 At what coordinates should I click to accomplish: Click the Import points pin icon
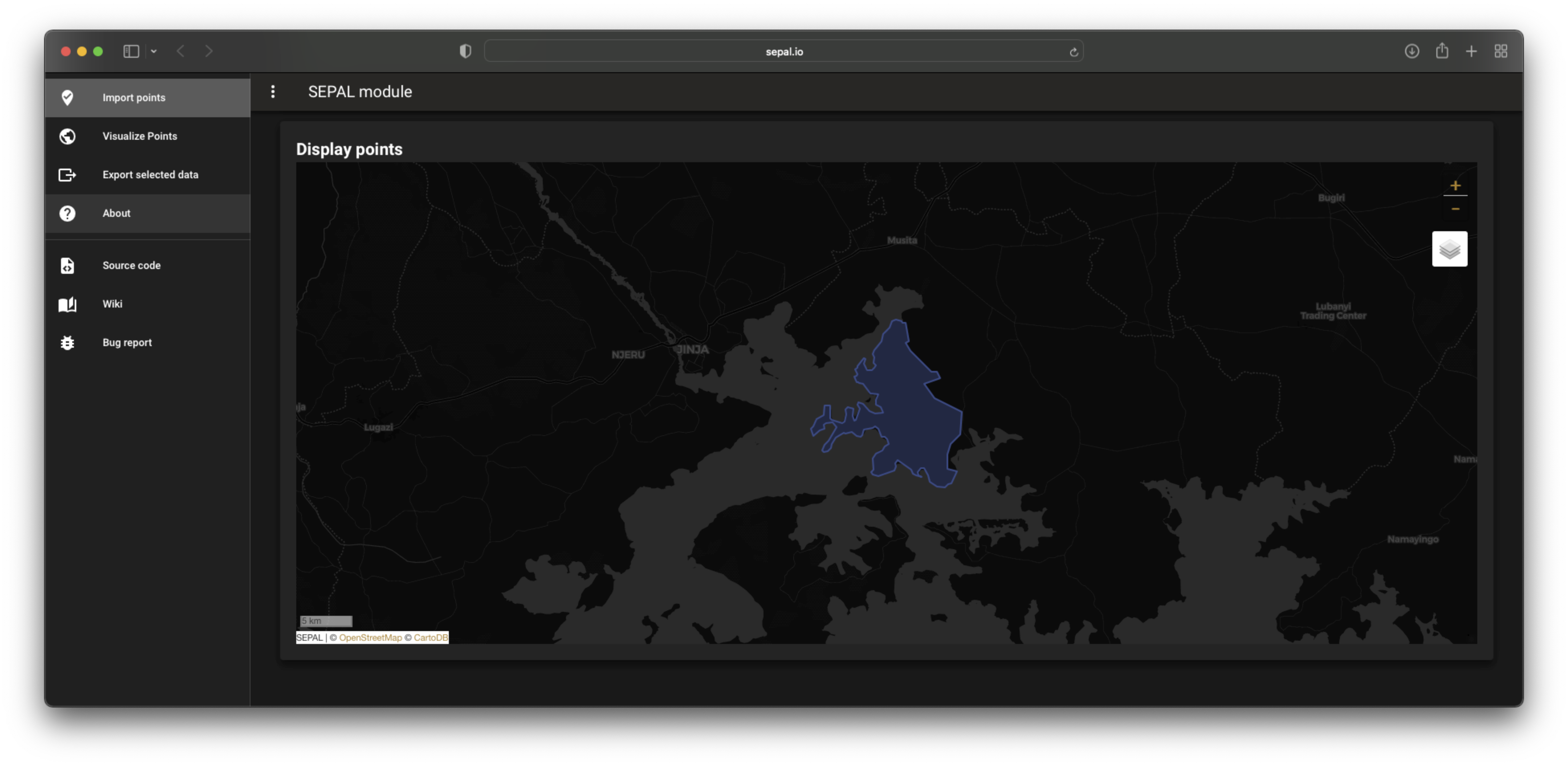(67, 98)
